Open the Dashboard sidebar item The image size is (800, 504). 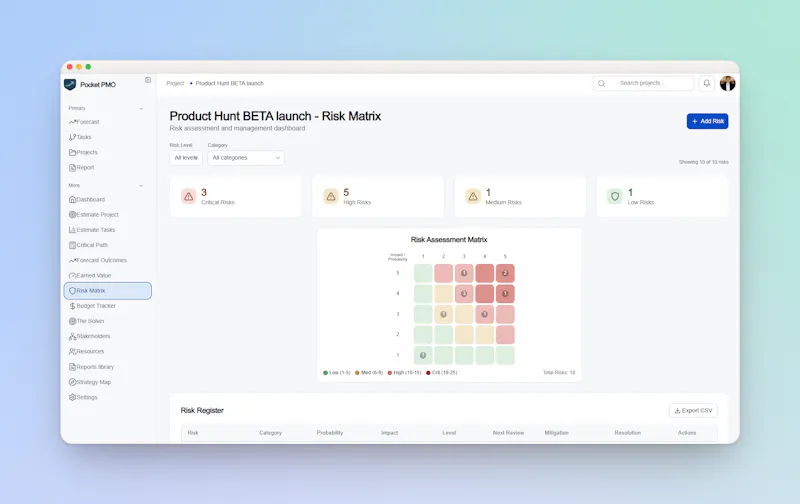point(87,199)
